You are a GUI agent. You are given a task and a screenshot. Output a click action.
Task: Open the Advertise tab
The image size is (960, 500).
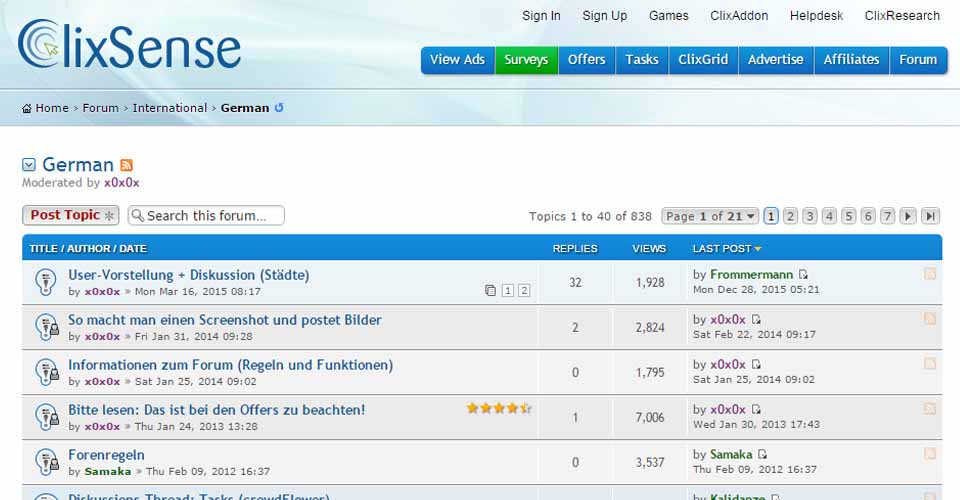click(x=776, y=60)
